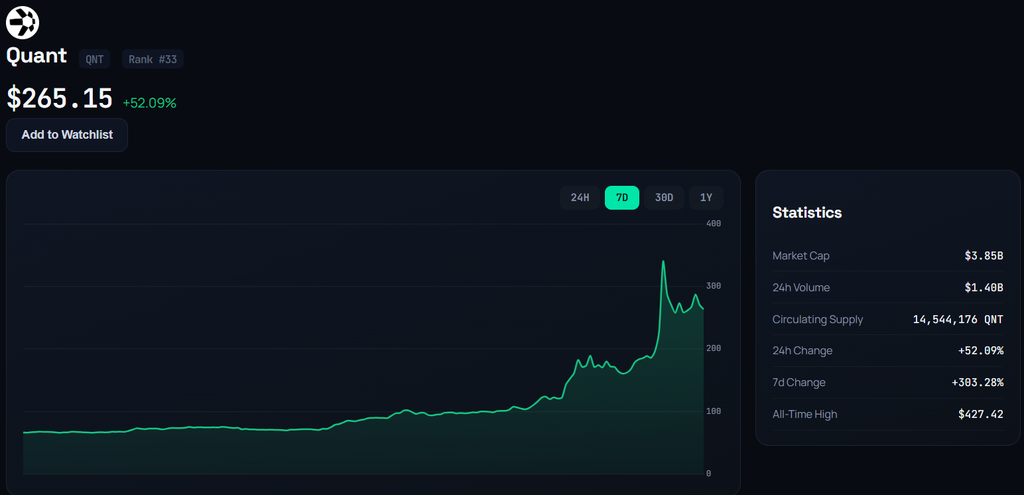The width and height of the screenshot is (1024, 495).
Task: Add Quant to Watchlist
Action: [67, 135]
